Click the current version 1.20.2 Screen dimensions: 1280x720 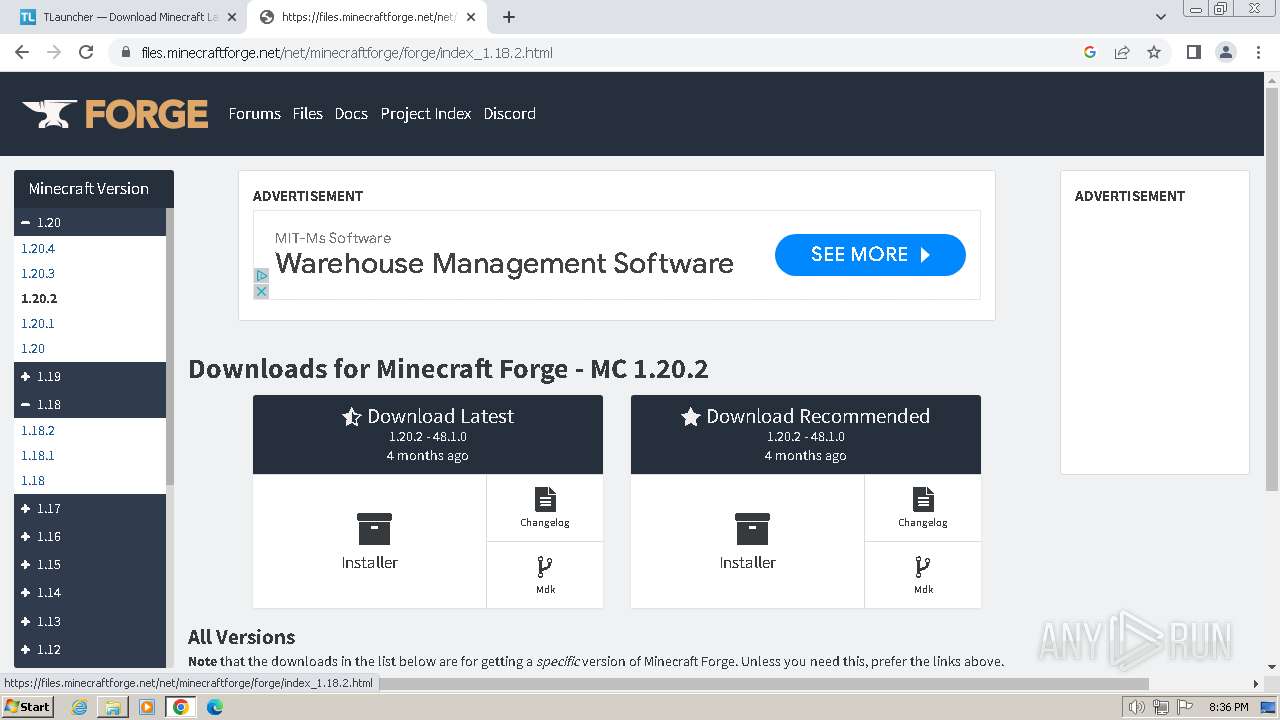point(39,298)
